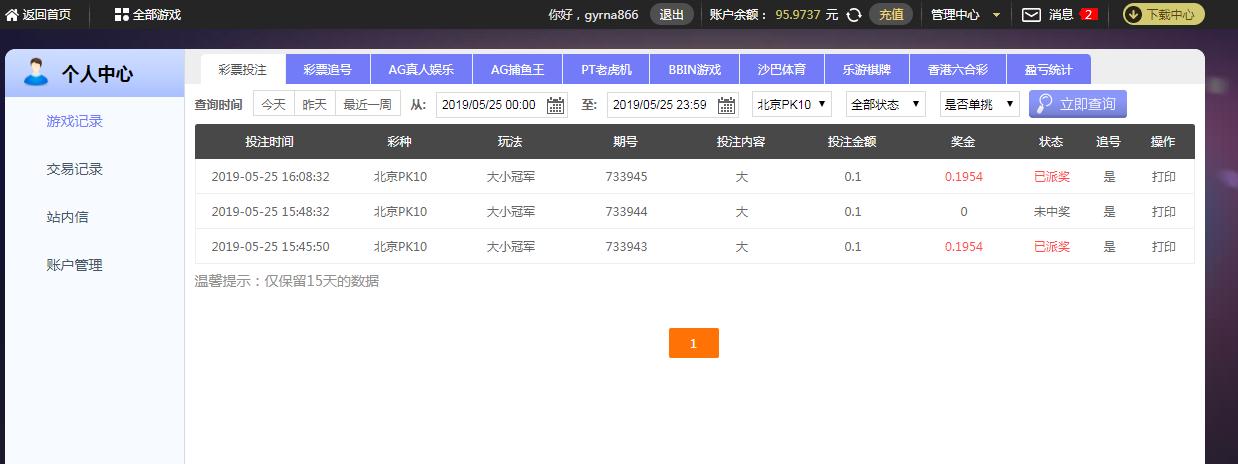Select 游戏记录 in the sidebar
The height and width of the screenshot is (464, 1238).
coord(75,121)
